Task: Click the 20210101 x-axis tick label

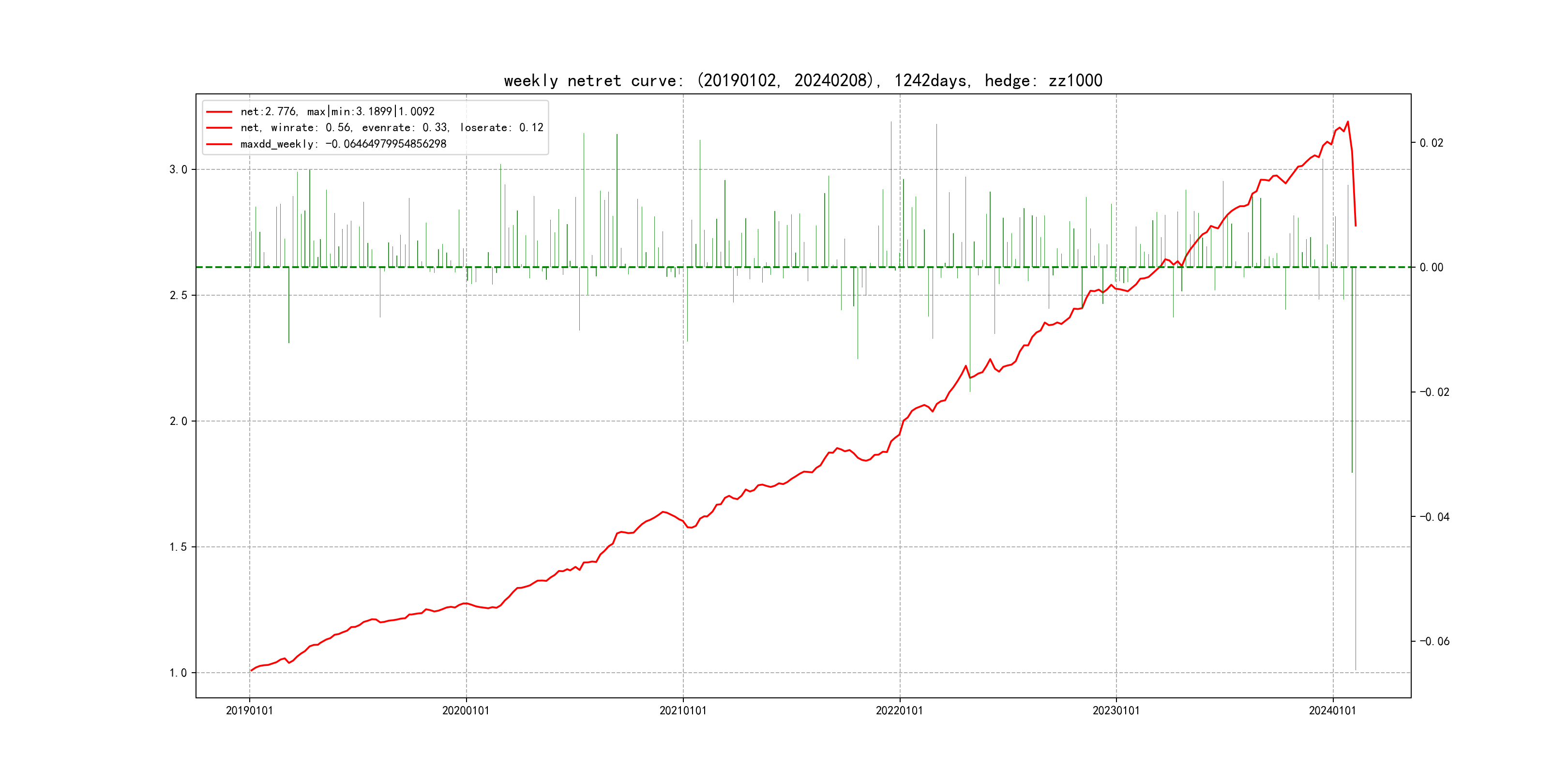Action: (x=683, y=711)
